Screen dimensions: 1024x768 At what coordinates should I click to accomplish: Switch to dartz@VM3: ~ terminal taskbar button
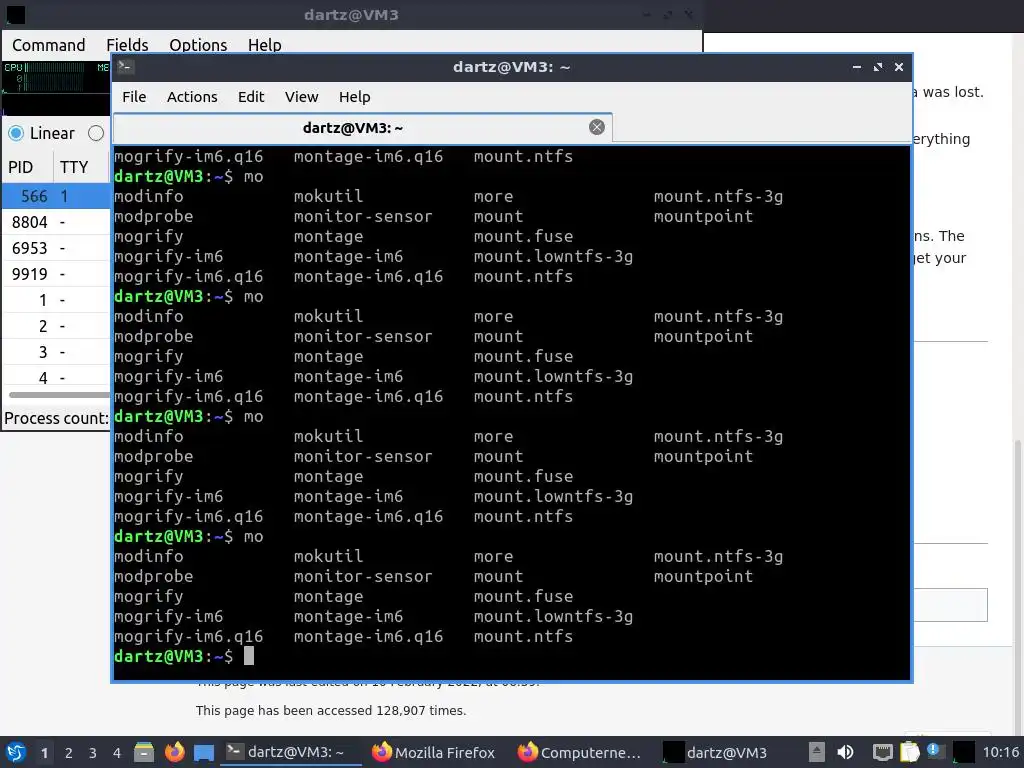291,752
